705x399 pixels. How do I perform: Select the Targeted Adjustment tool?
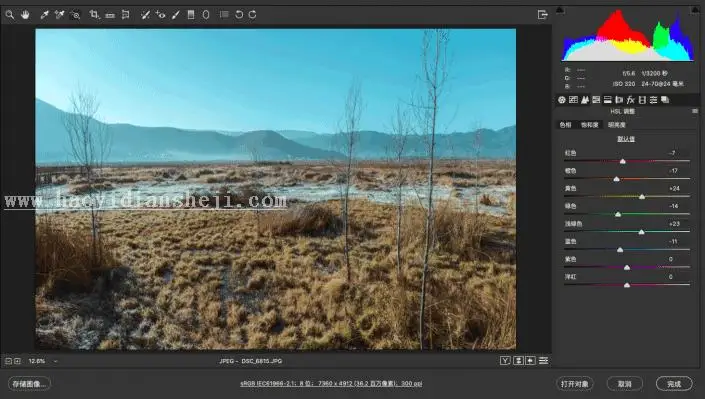pyautogui.click(x=75, y=15)
